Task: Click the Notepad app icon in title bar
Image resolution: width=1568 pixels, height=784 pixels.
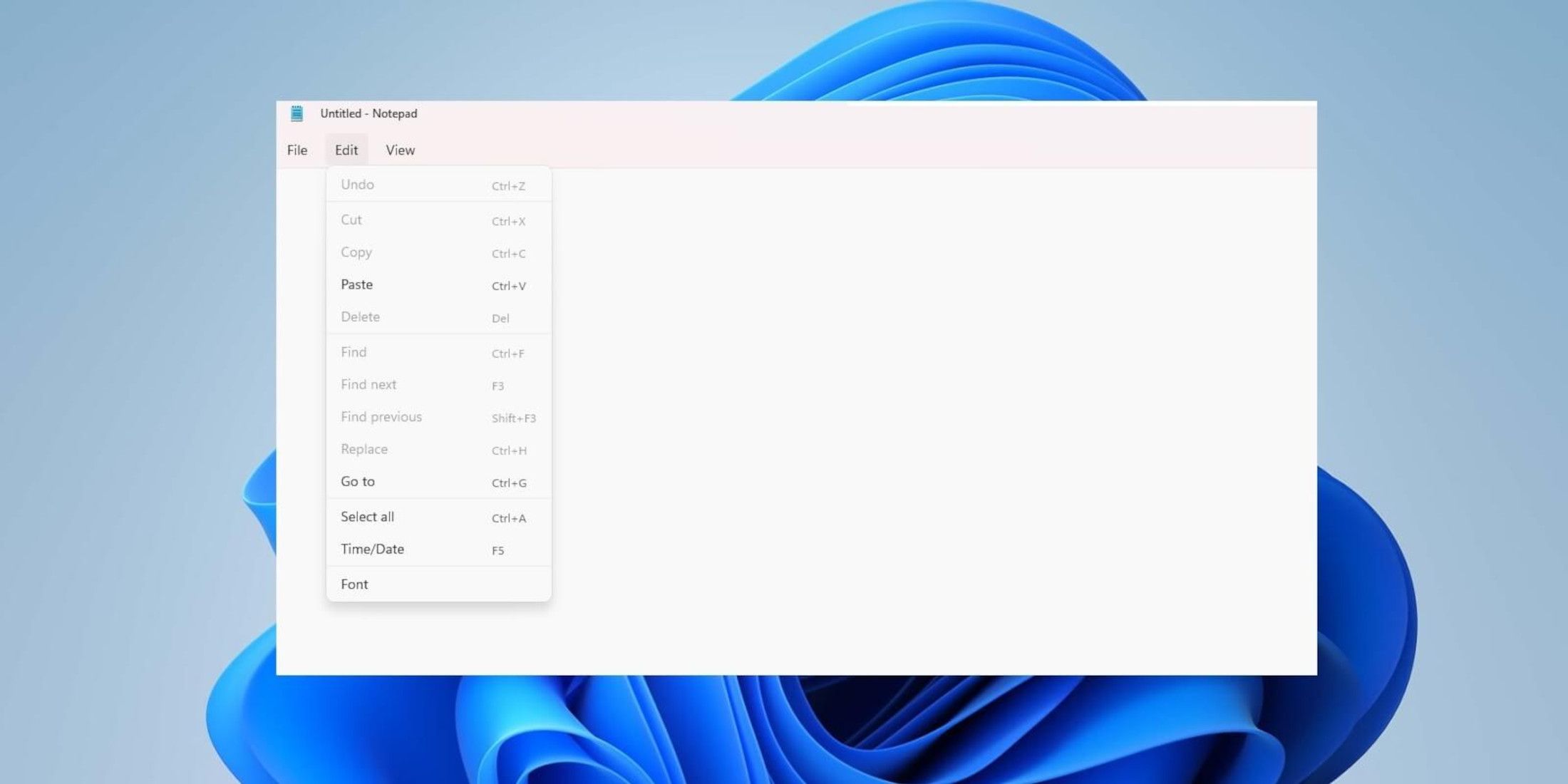Action: 296,113
